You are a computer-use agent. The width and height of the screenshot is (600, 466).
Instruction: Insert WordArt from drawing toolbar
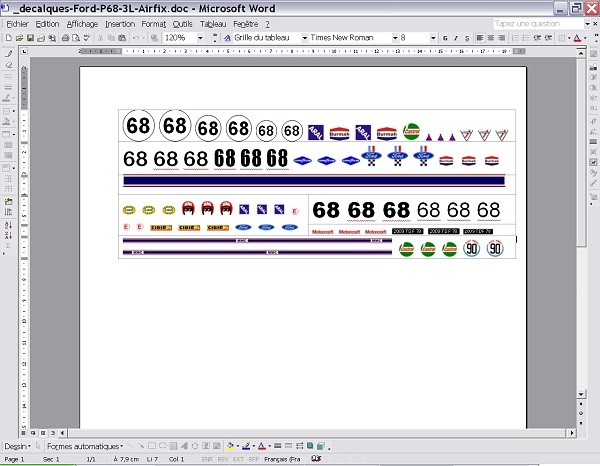pos(184,446)
